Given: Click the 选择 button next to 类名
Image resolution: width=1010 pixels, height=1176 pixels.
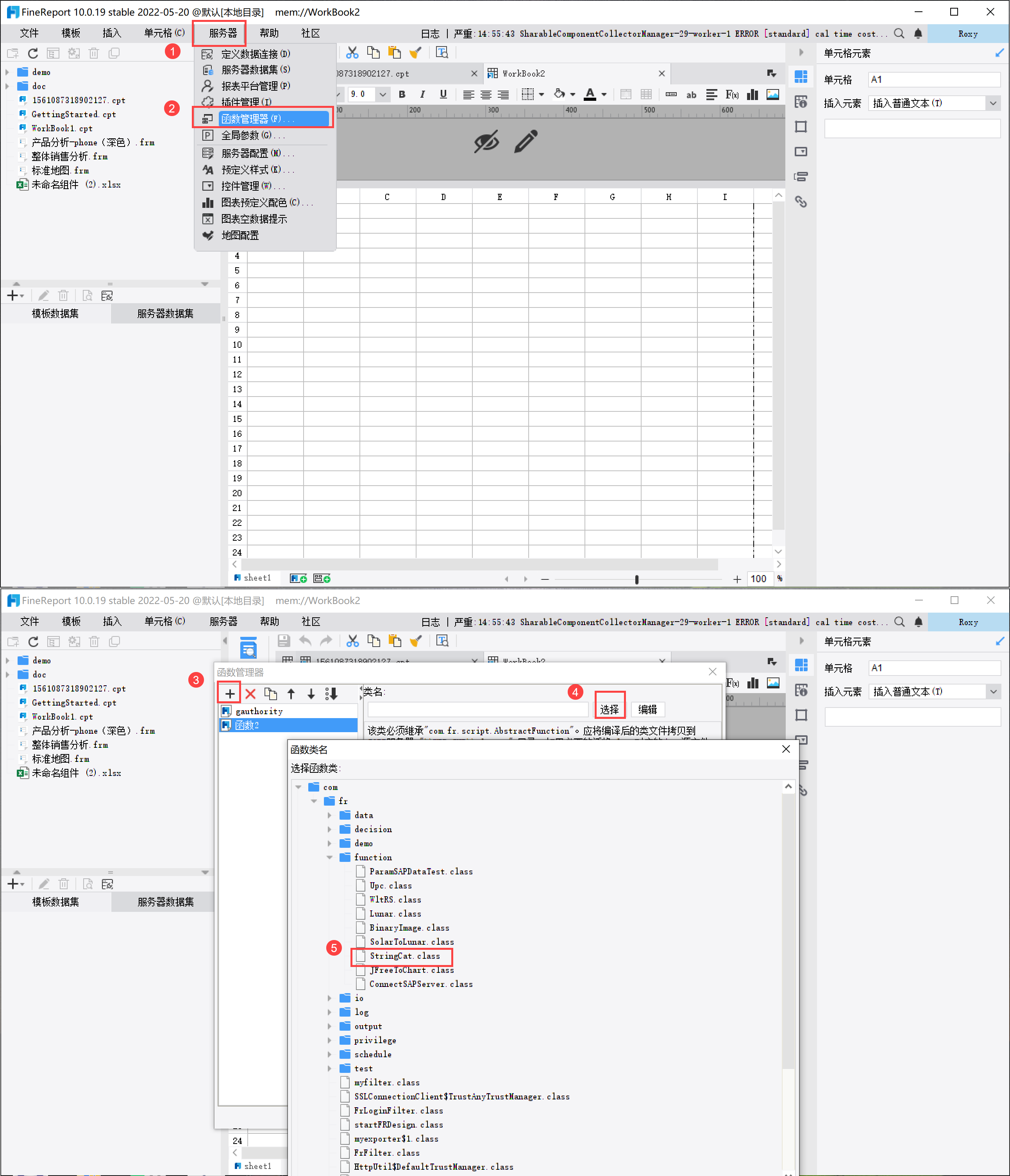Looking at the screenshot, I should (x=609, y=709).
